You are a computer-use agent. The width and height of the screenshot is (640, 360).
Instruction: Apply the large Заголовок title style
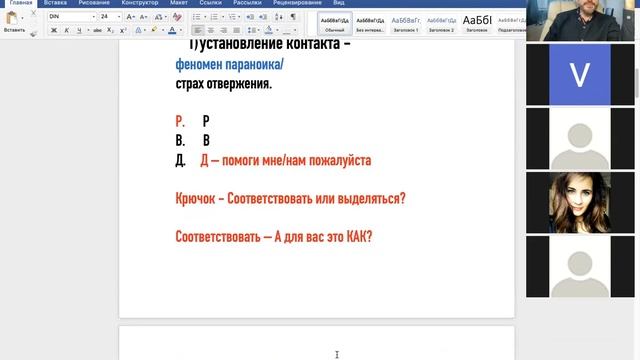pos(477,23)
